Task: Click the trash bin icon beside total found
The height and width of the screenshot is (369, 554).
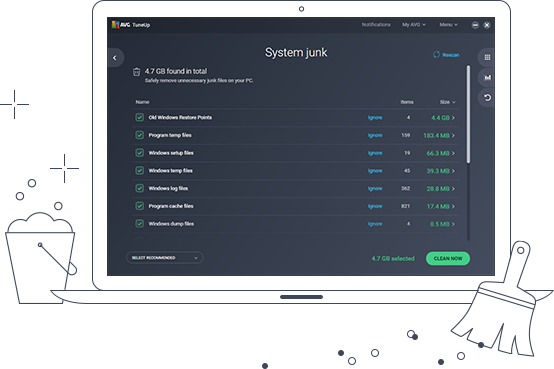Action: point(136,72)
